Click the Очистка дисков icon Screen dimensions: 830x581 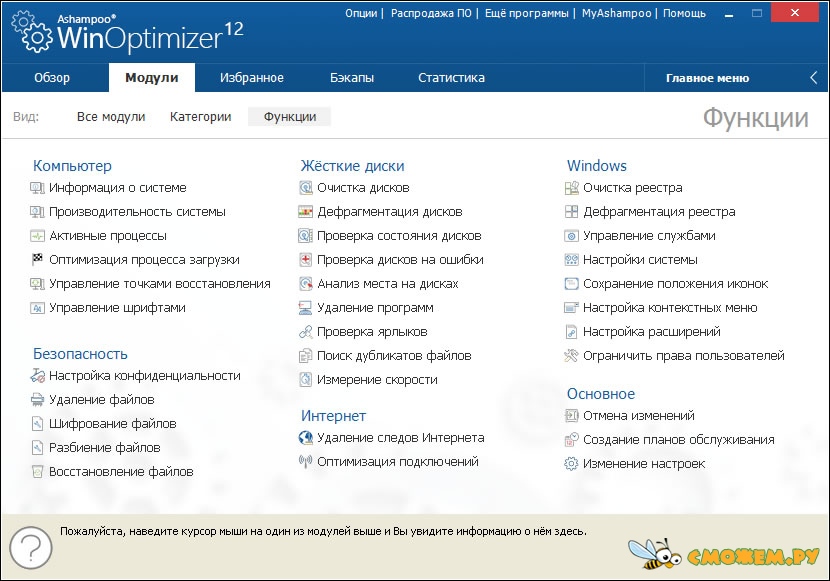(305, 188)
